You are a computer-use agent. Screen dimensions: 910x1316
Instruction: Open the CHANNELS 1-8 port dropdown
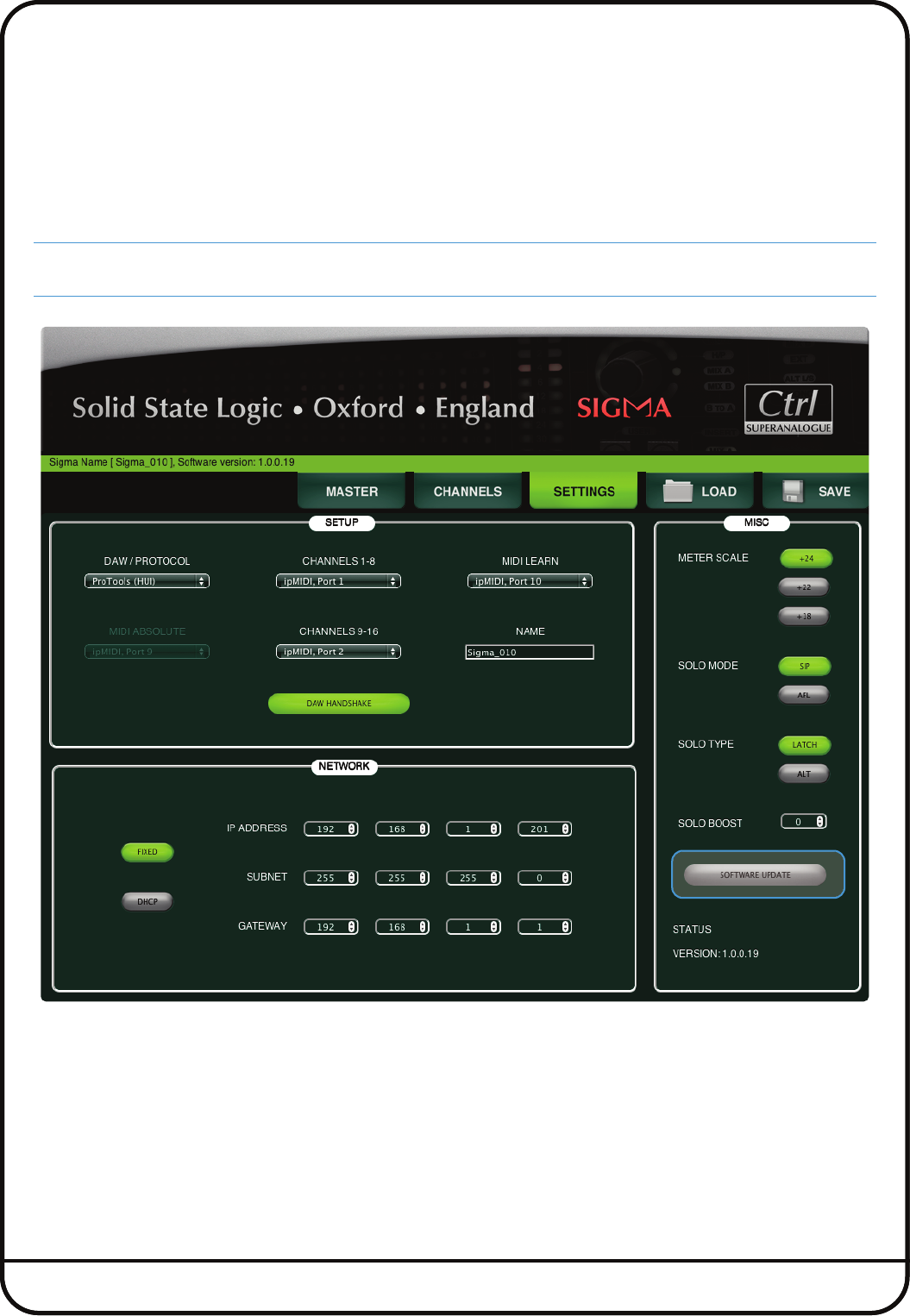click(x=338, y=581)
